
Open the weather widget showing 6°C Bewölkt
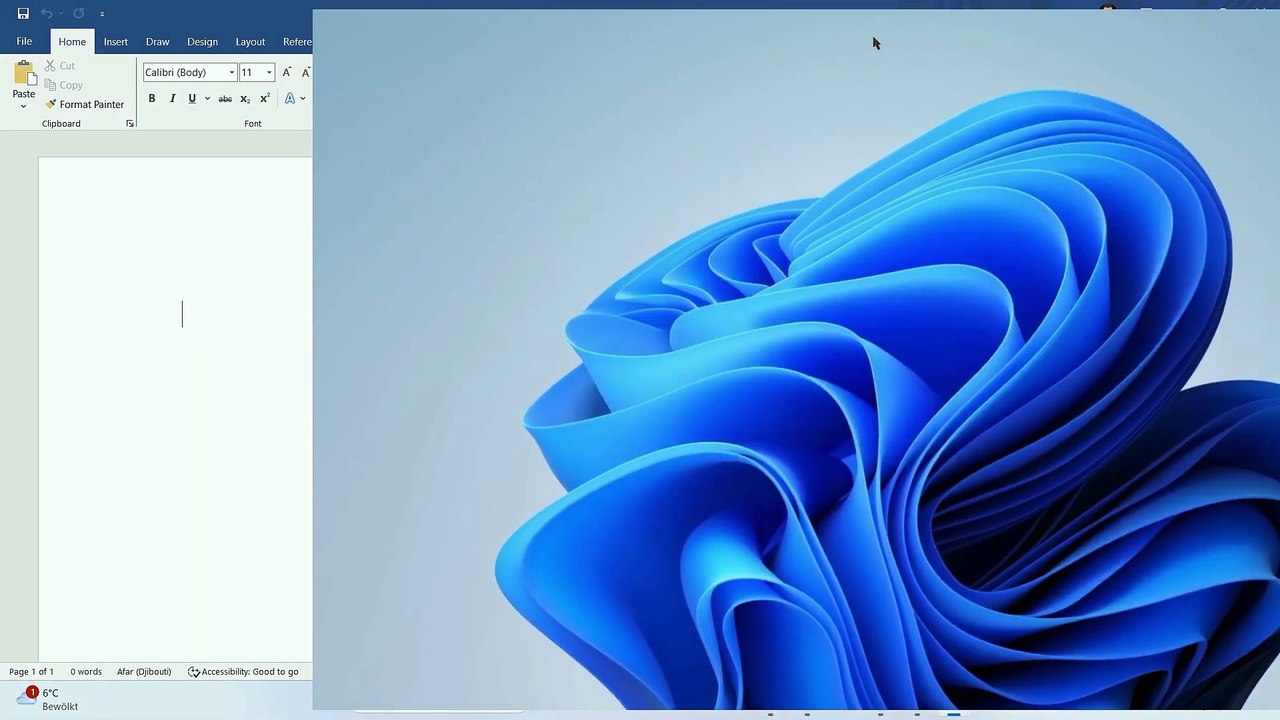click(x=48, y=699)
